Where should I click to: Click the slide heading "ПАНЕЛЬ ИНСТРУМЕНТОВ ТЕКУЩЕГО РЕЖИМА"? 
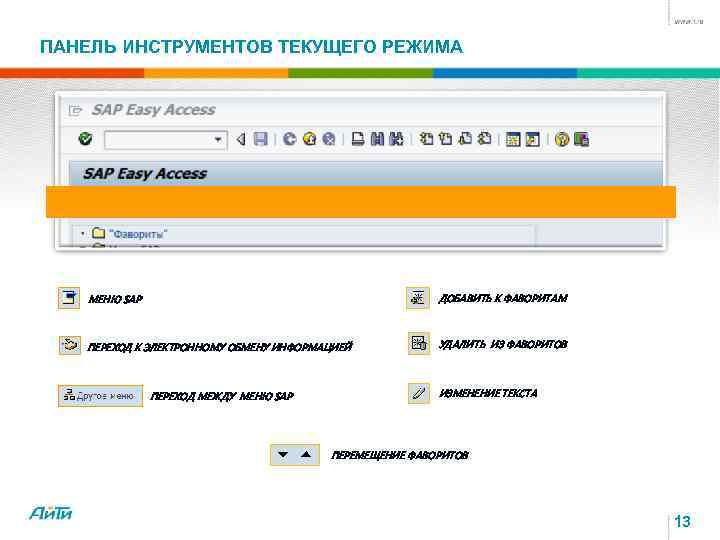(x=252, y=47)
